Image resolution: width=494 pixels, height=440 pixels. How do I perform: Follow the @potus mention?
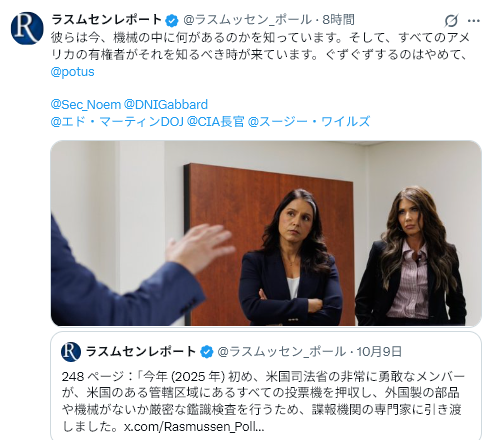[73, 72]
